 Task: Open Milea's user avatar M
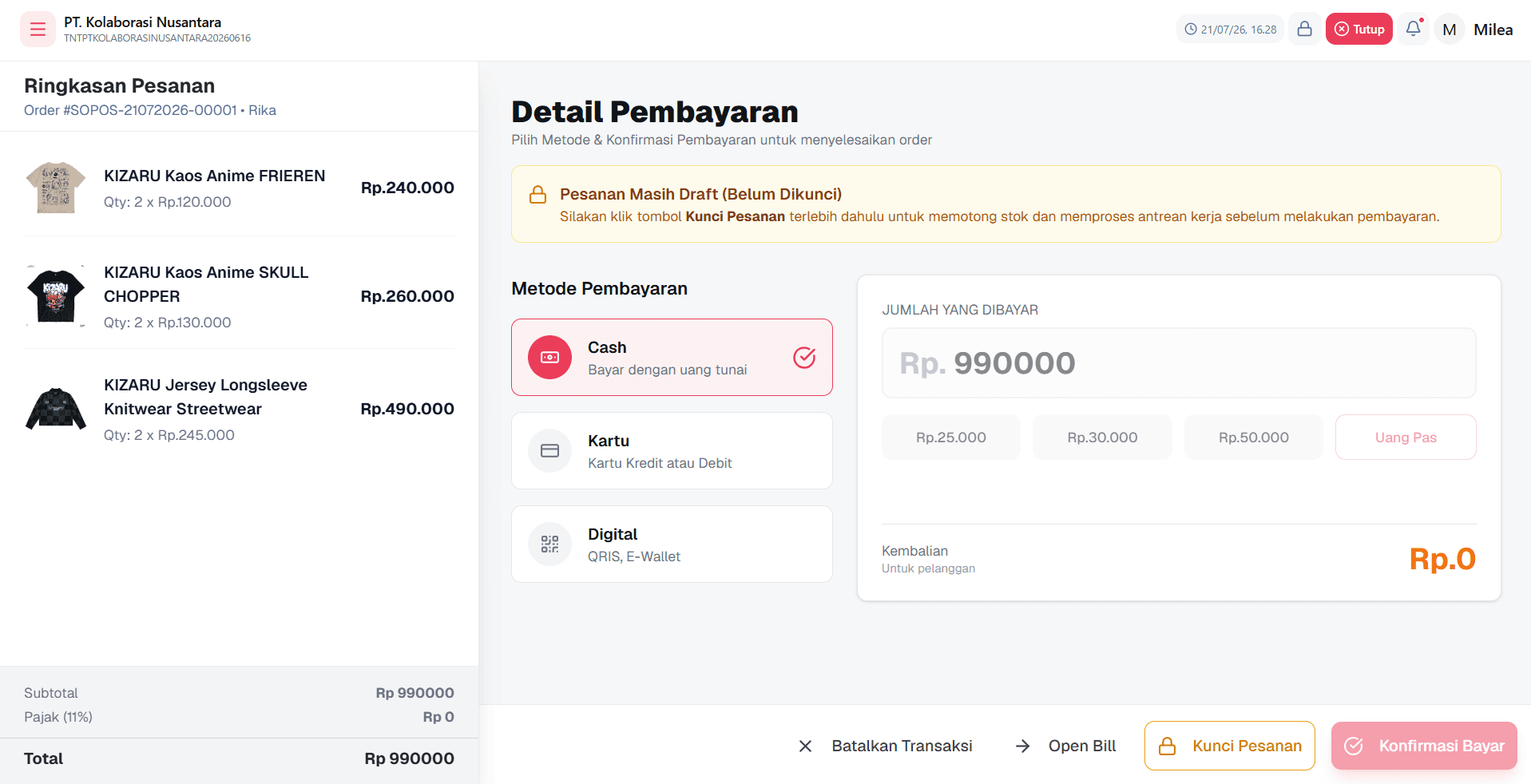point(1450,30)
